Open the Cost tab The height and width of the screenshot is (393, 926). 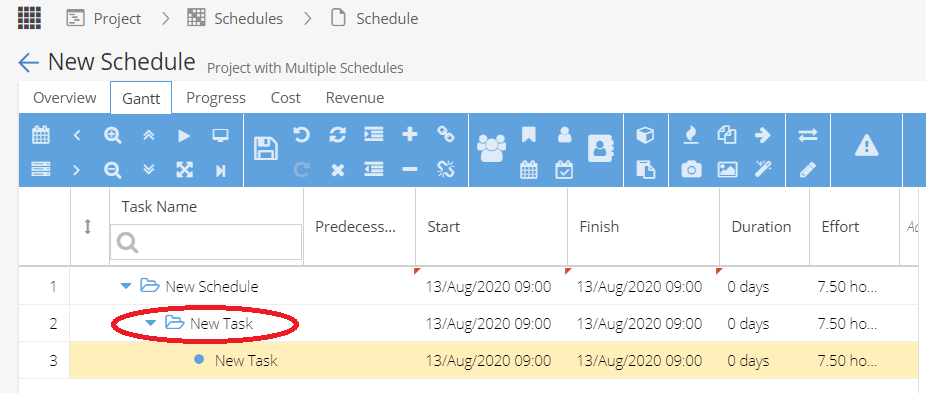coord(285,98)
